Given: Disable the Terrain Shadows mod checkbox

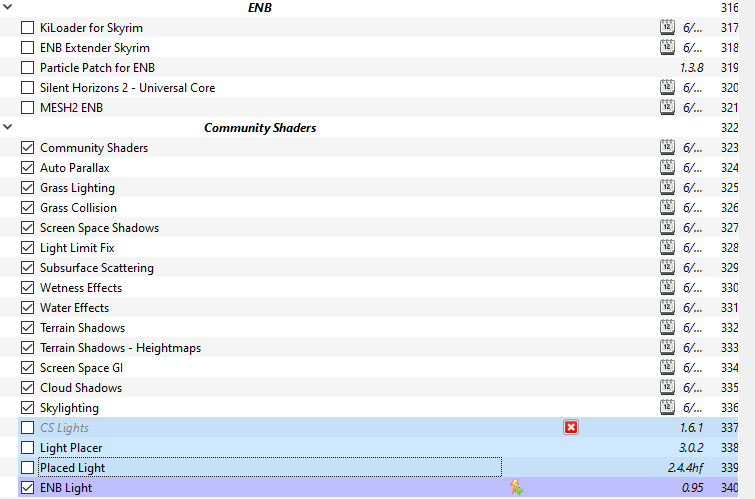Looking at the screenshot, I should click(x=27, y=328).
